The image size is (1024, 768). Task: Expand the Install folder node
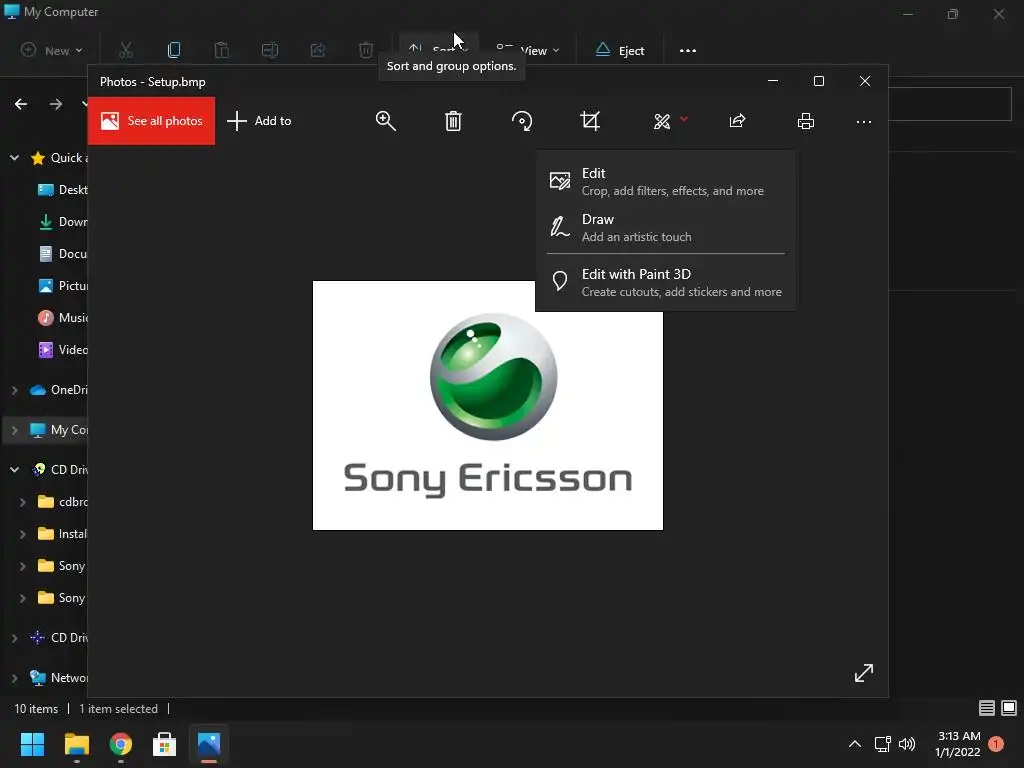tap(23, 534)
